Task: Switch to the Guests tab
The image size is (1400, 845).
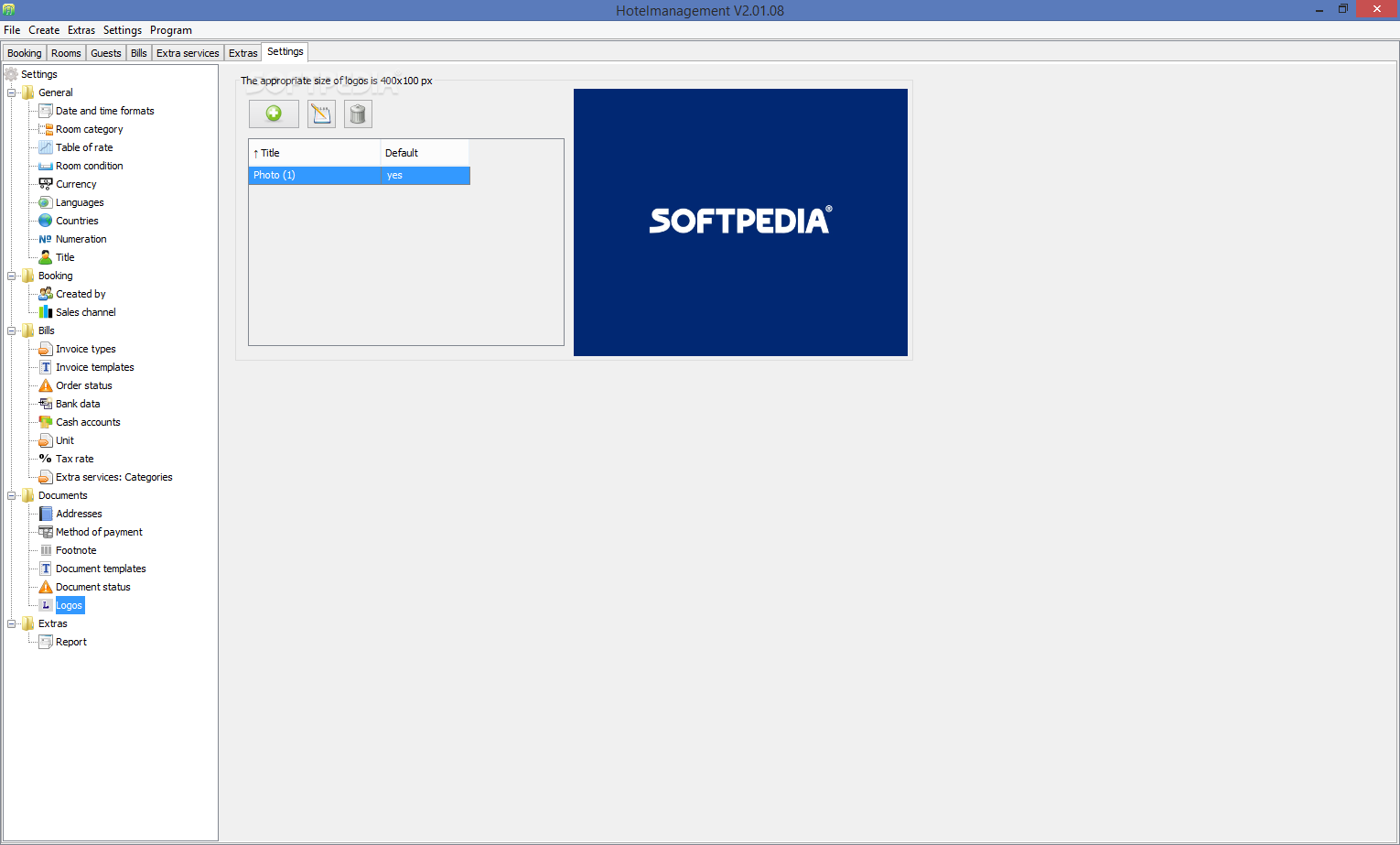Action: 106,53
